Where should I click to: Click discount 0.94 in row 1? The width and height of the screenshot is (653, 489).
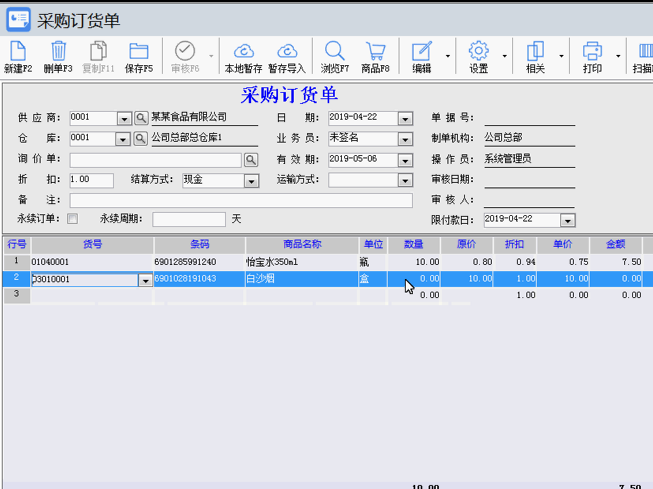(x=526, y=262)
